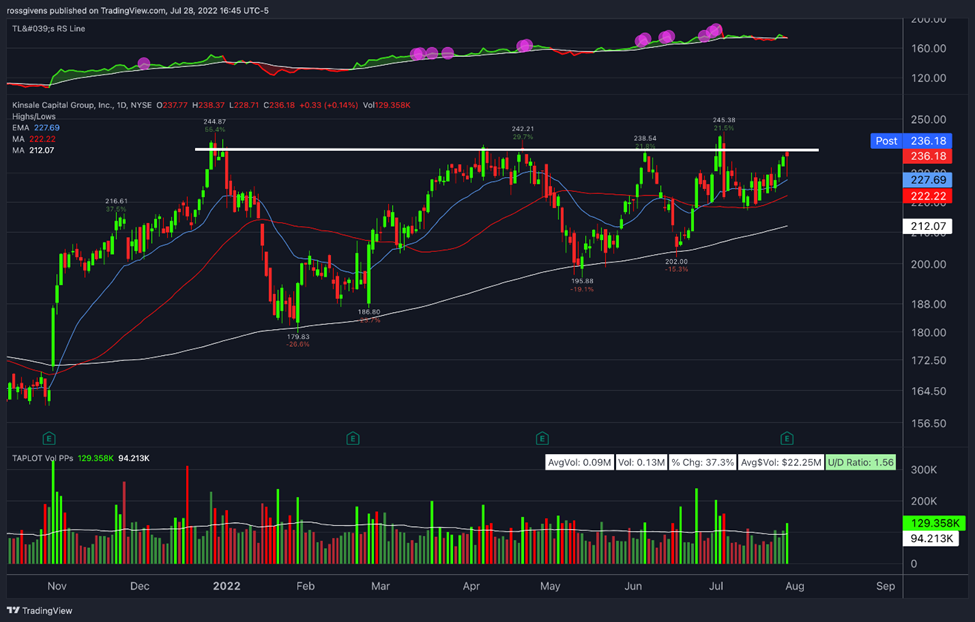Click the Apr label on the time axis
The height and width of the screenshot is (622, 975).
tap(471, 586)
